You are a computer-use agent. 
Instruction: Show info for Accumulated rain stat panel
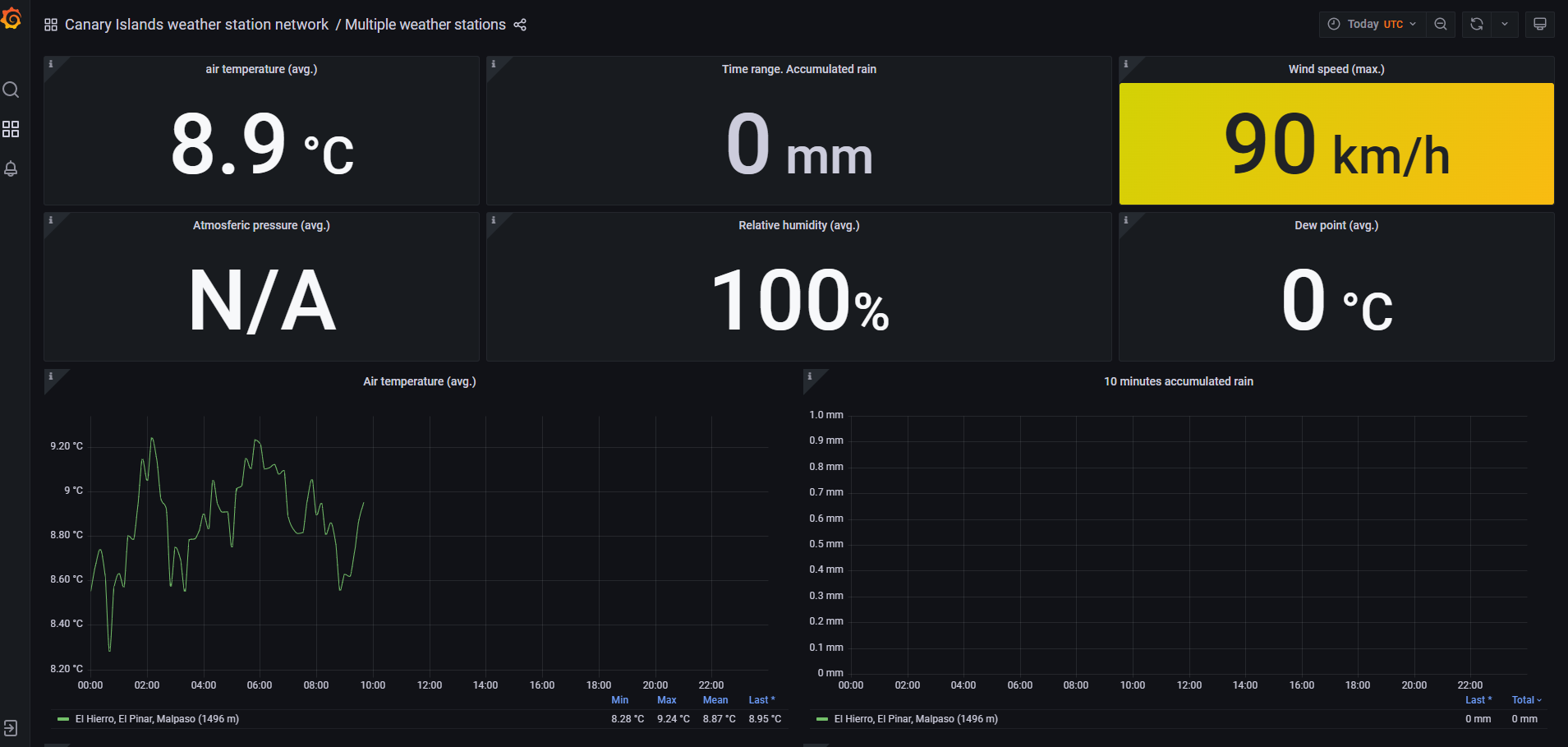coord(494,64)
